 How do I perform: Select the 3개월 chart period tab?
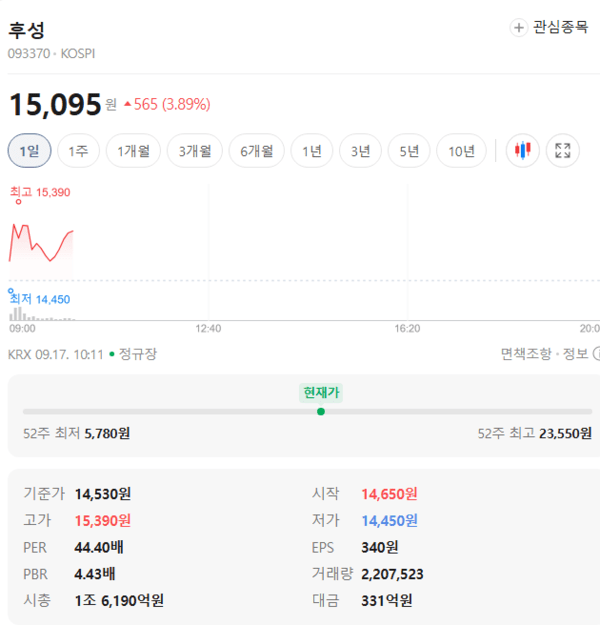coord(195,151)
